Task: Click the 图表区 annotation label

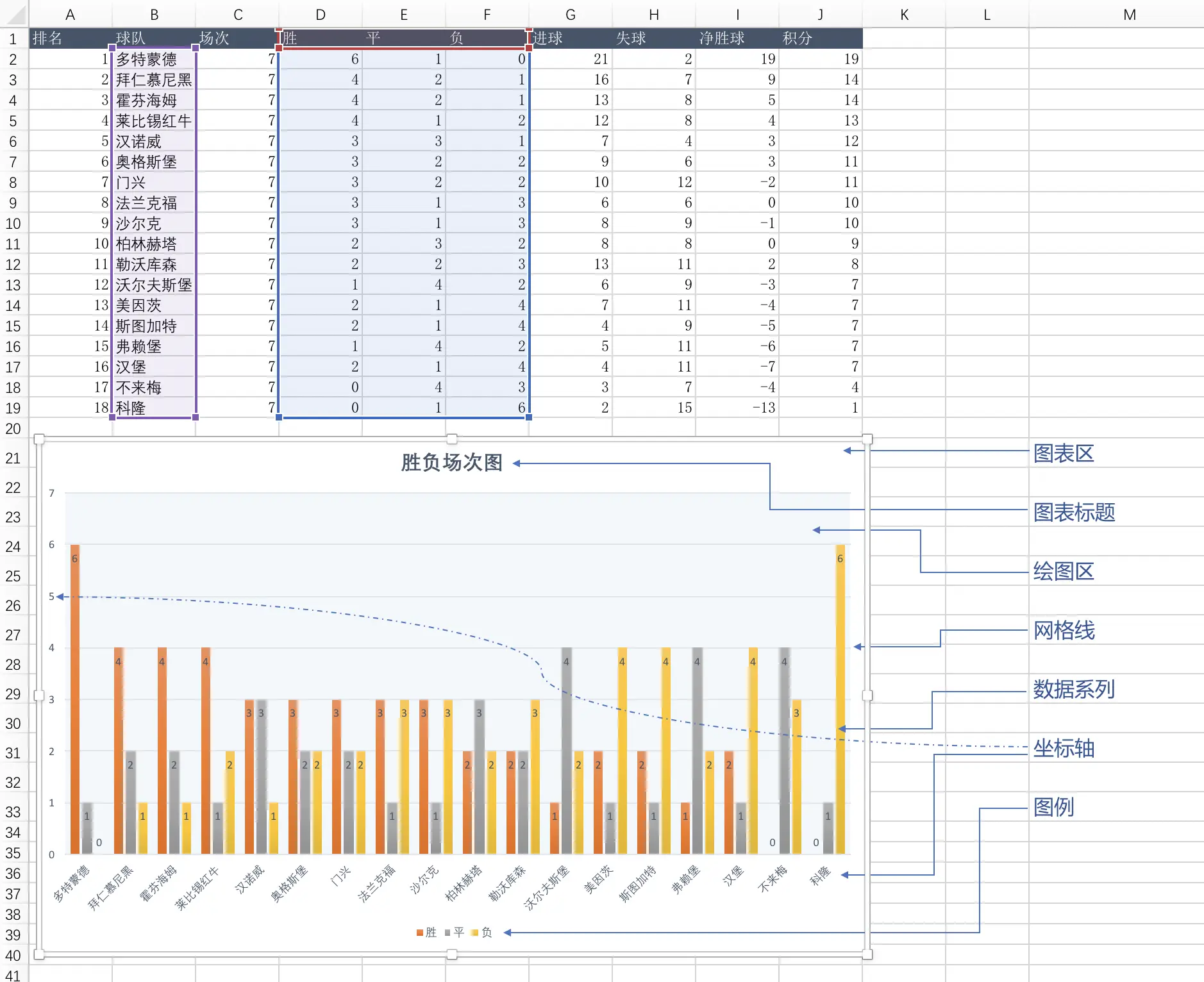Action: 1064,453
